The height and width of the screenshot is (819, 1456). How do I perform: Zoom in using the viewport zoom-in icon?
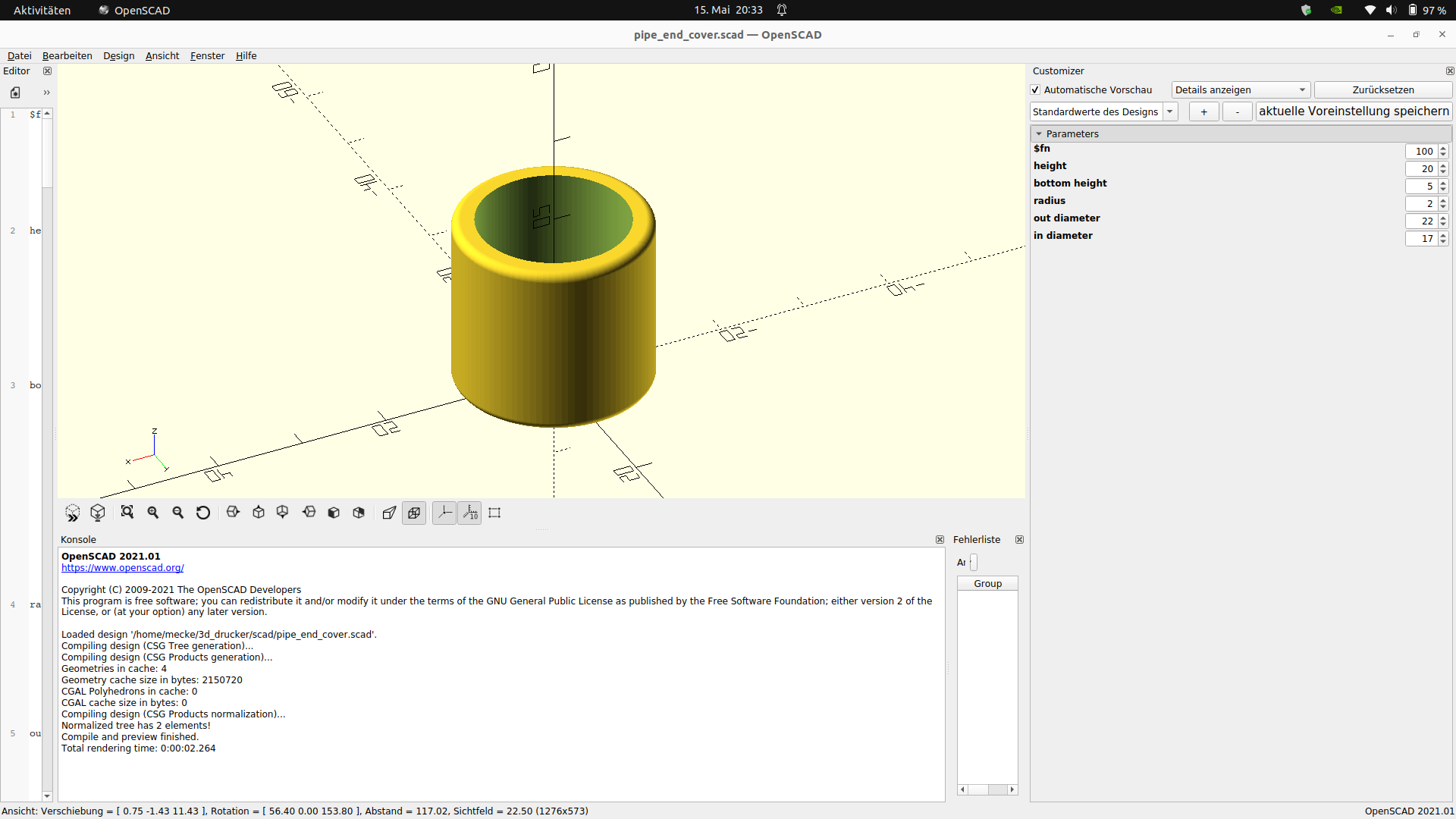point(152,513)
